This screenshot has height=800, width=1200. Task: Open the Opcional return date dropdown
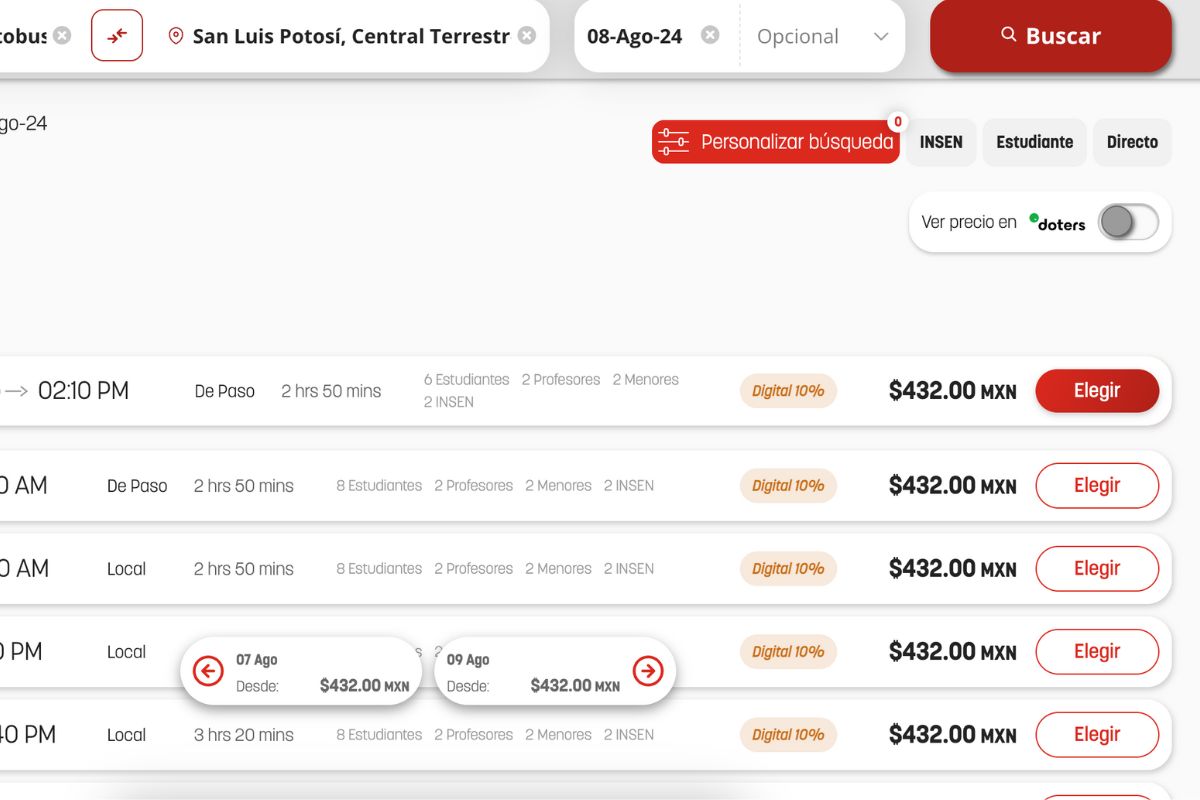[x=823, y=36]
